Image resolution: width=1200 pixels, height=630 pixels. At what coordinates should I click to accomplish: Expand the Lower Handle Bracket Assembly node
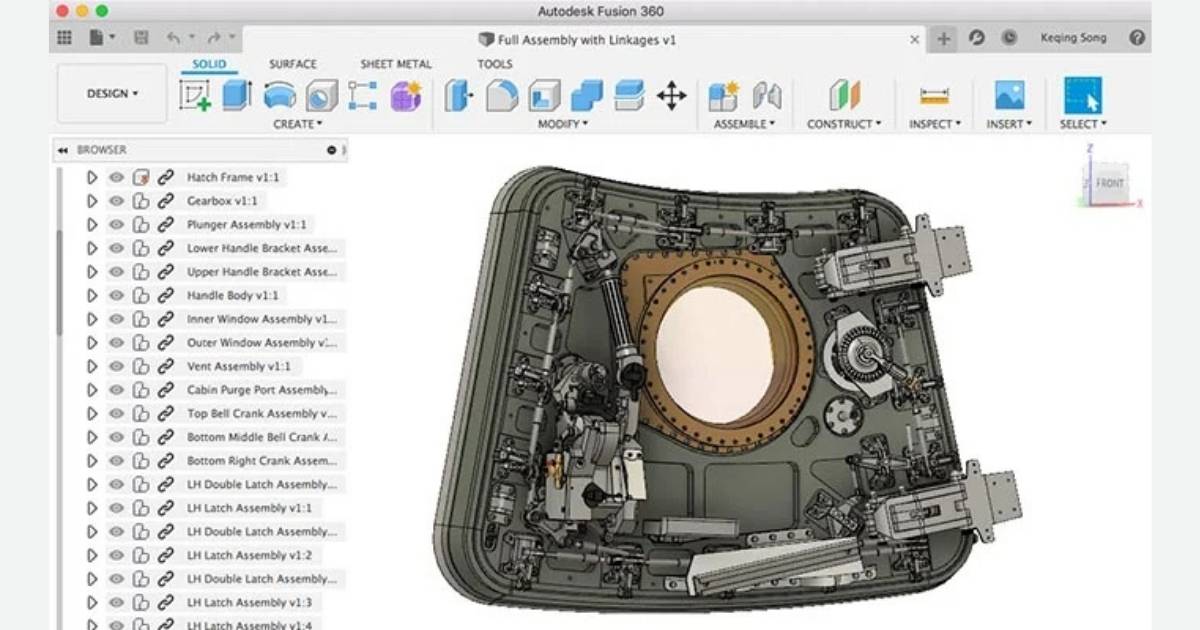point(91,248)
